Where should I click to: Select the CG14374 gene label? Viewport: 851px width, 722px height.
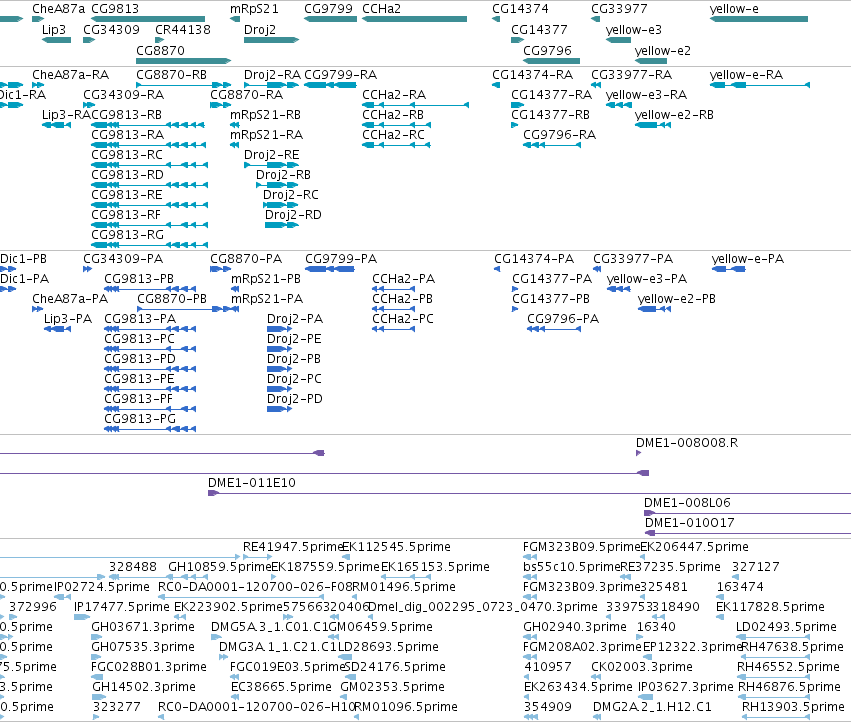pyautogui.click(x=520, y=9)
